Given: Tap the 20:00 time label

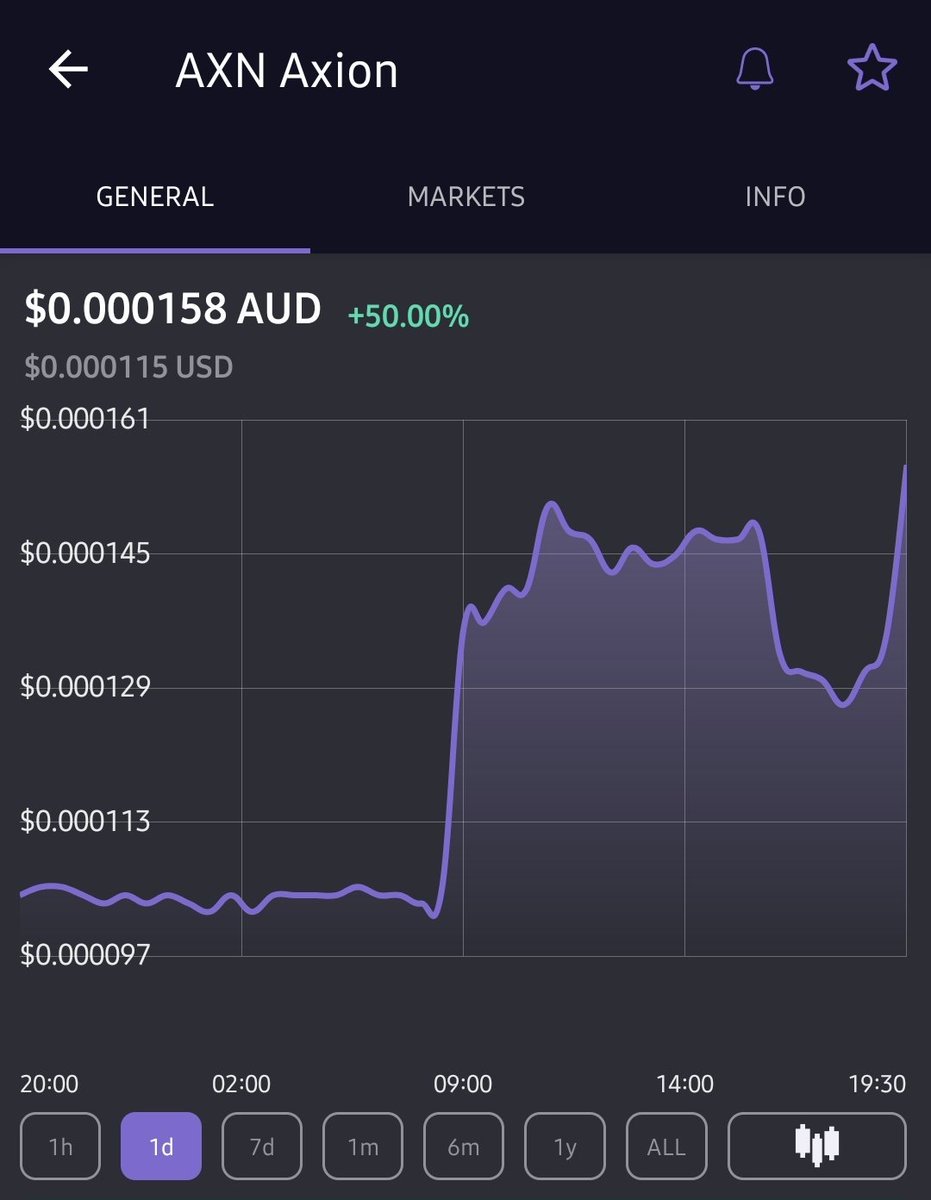Looking at the screenshot, I should pos(49,1083).
